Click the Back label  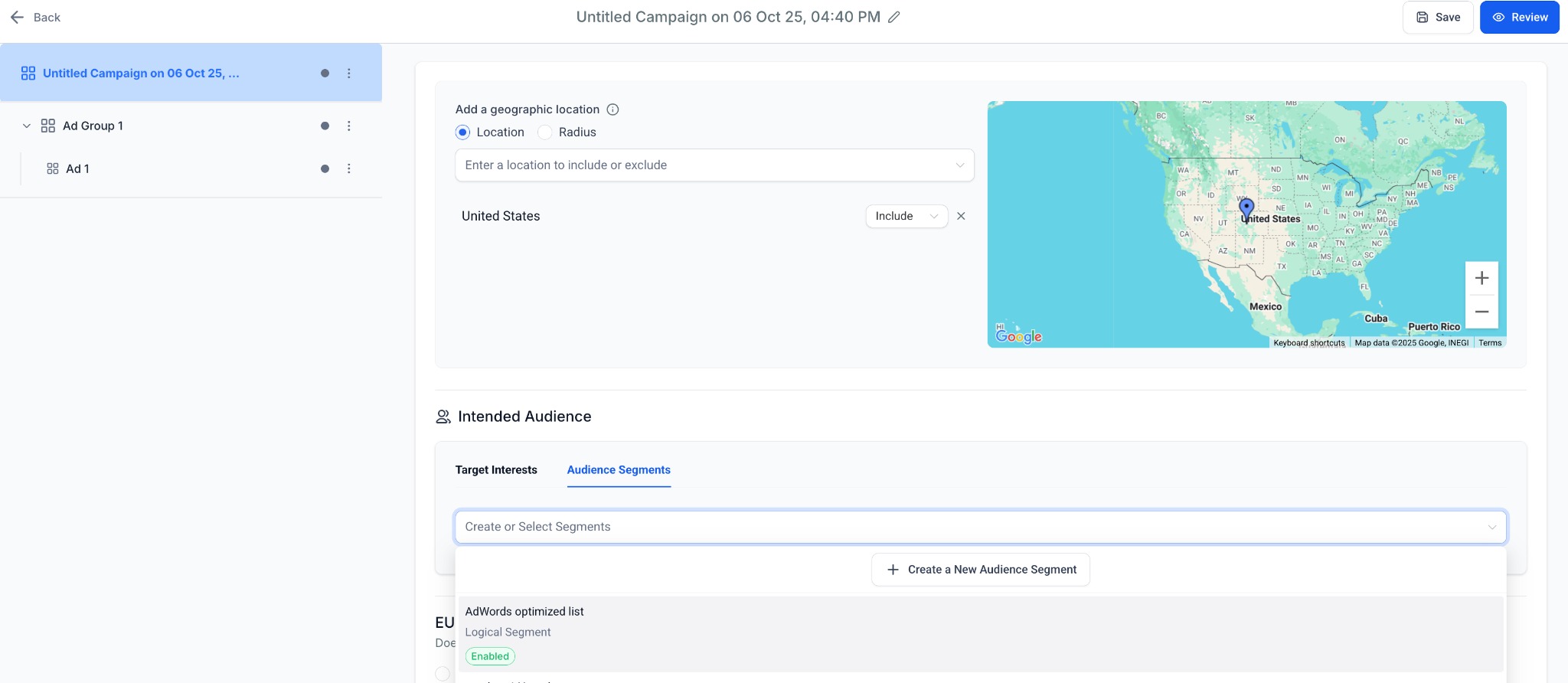(47, 17)
